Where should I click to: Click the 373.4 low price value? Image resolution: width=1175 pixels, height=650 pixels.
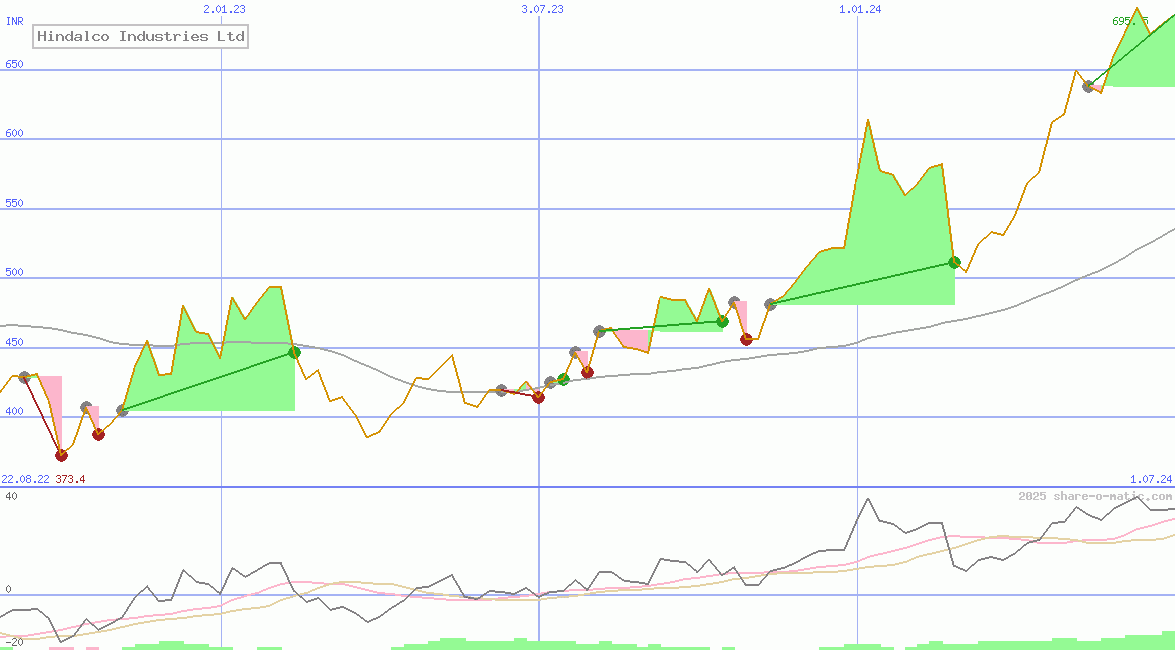[x=70, y=479]
